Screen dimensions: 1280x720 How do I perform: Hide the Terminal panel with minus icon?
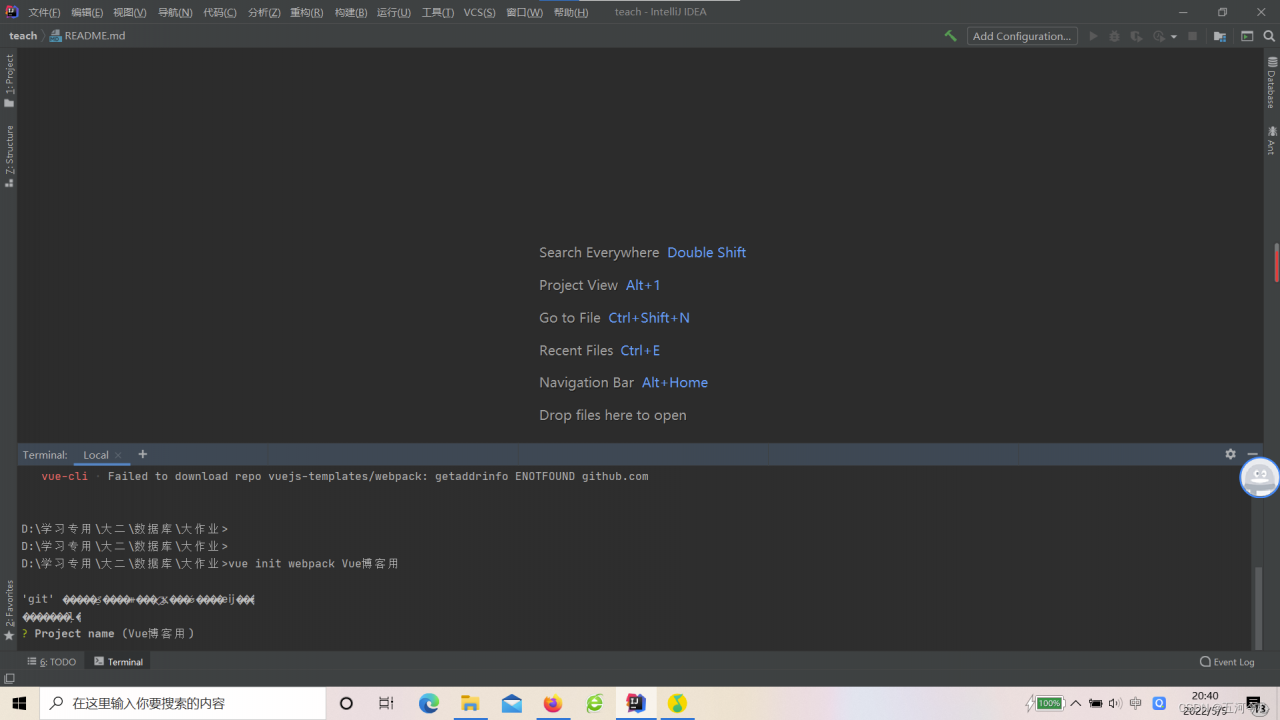pyautogui.click(x=1252, y=454)
